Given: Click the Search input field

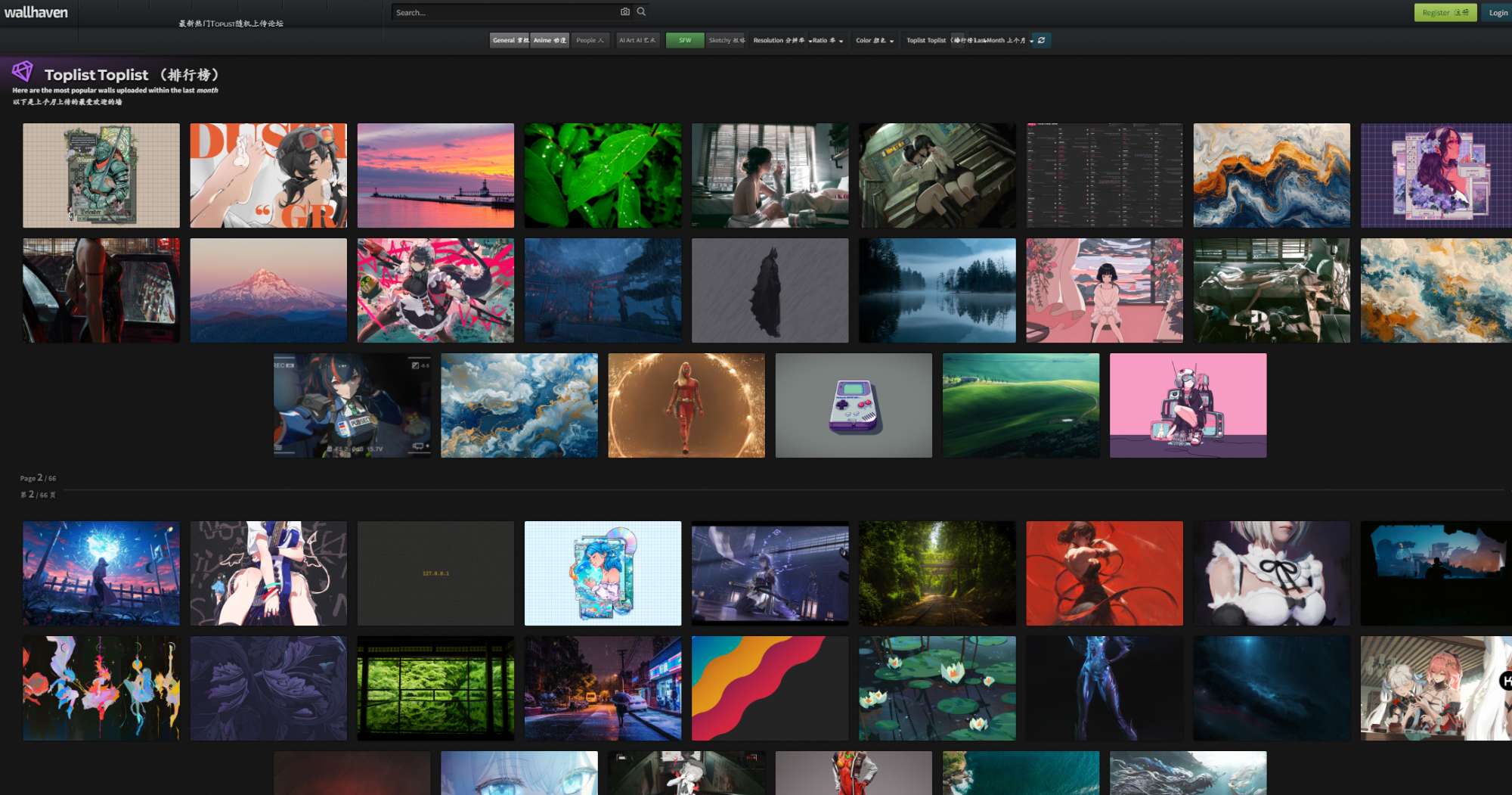Looking at the screenshot, I should point(505,12).
